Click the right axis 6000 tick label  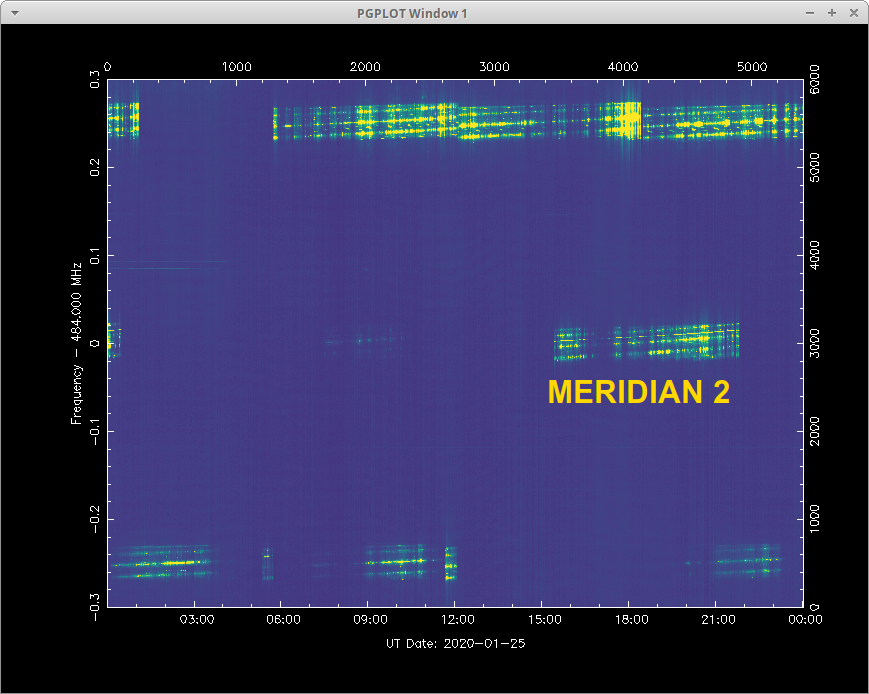click(815, 79)
